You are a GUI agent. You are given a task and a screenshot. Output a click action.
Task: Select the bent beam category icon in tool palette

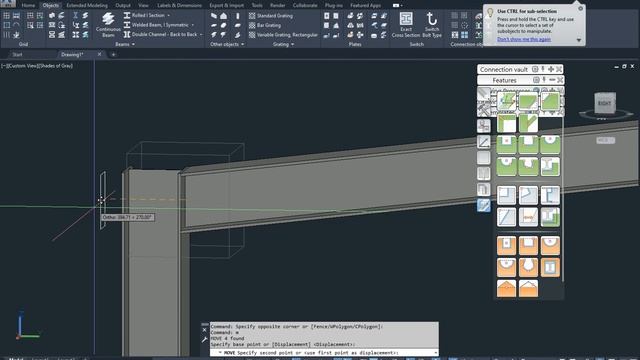click(484, 189)
